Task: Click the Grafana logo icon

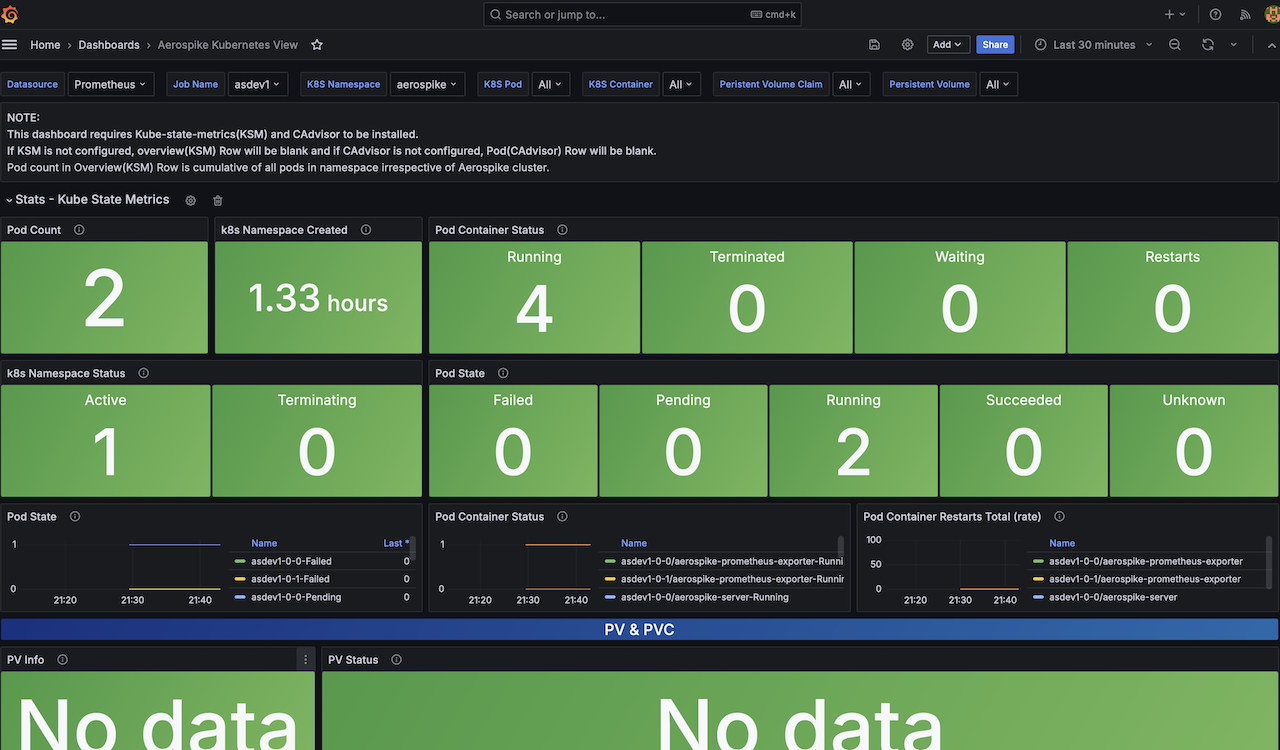Action: click(11, 15)
